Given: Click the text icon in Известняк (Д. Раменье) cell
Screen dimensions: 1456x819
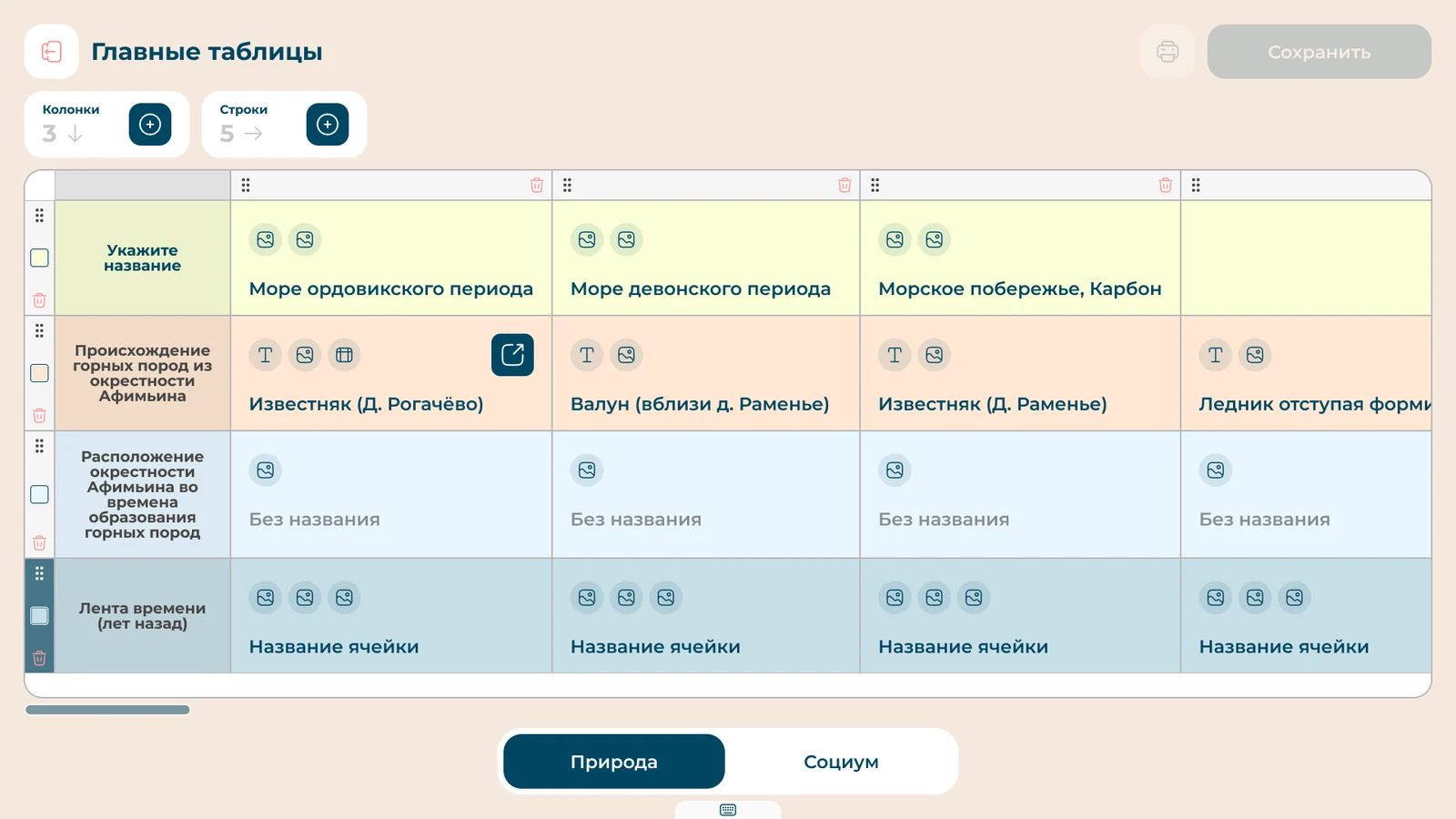Looking at the screenshot, I should (x=895, y=355).
